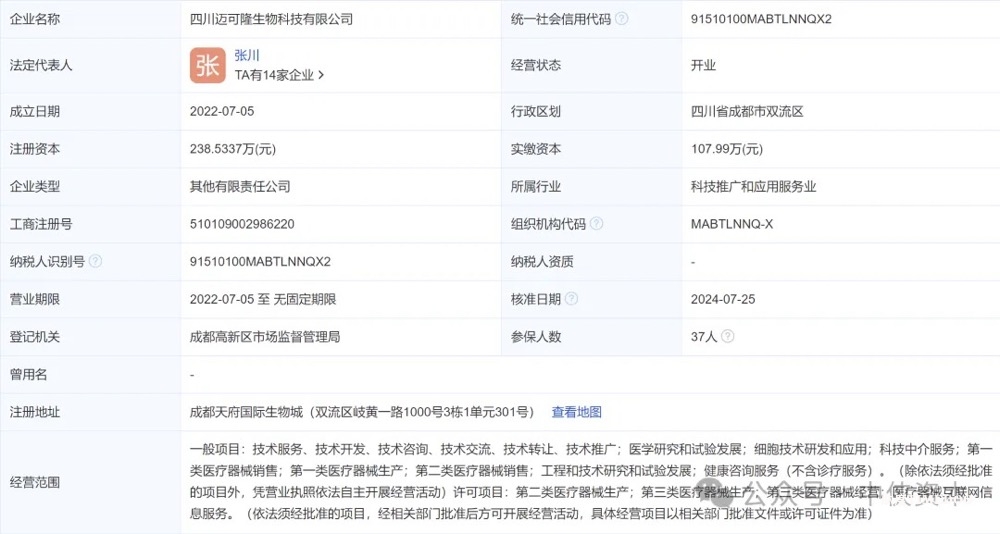Click help icon after 37人
1000x534 pixels.
click(x=727, y=336)
